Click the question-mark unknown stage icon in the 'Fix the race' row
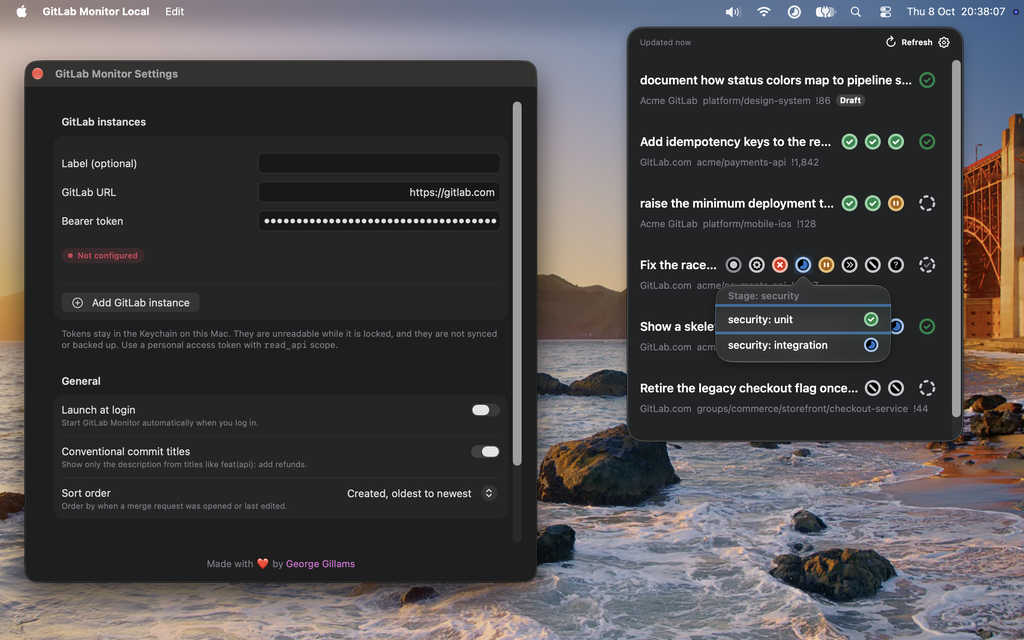This screenshot has height=640, width=1024. click(896, 264)
